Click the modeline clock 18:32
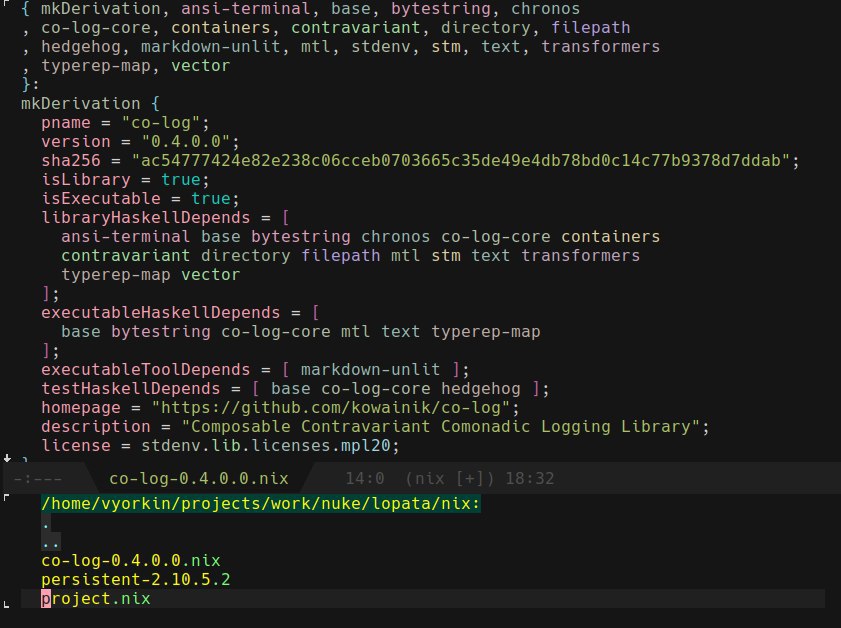Viewport: 841px width, 628px height. [530, 478]
